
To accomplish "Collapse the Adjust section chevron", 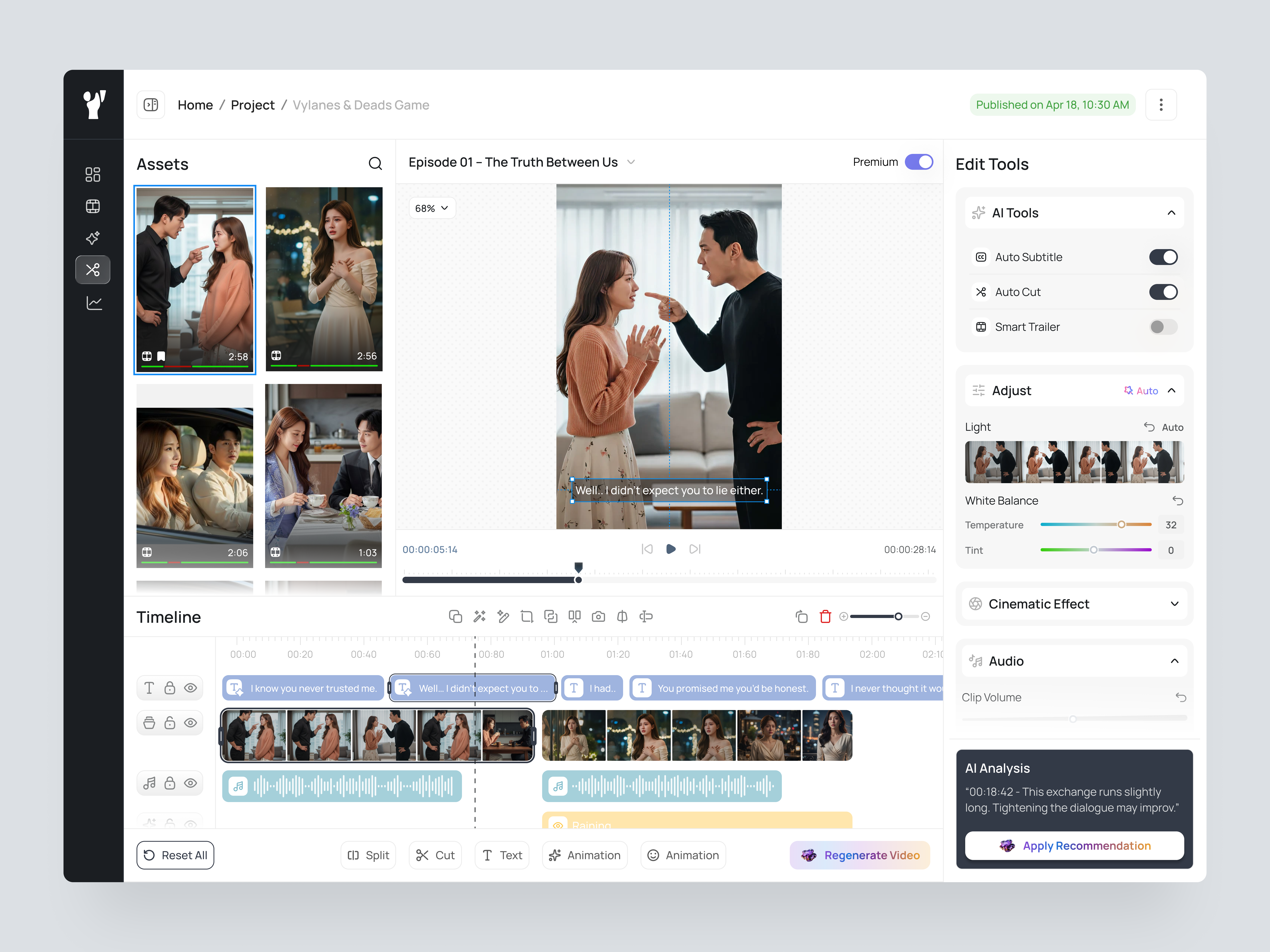I will pyautogui.click(x=1172, y=391).
